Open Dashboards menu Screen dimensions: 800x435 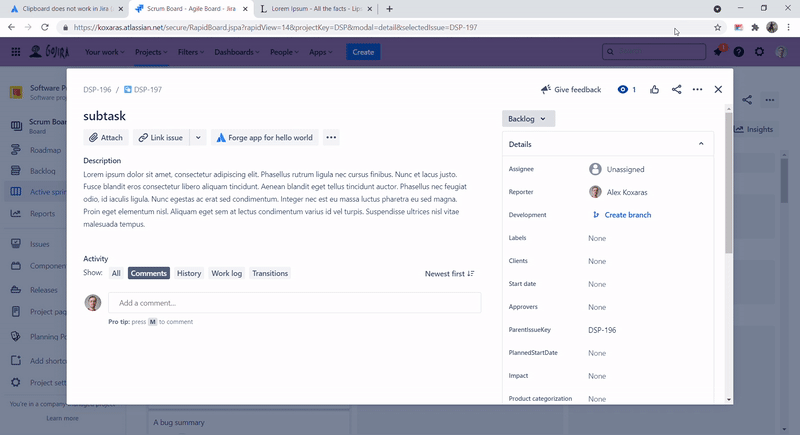tap(237, 52)
